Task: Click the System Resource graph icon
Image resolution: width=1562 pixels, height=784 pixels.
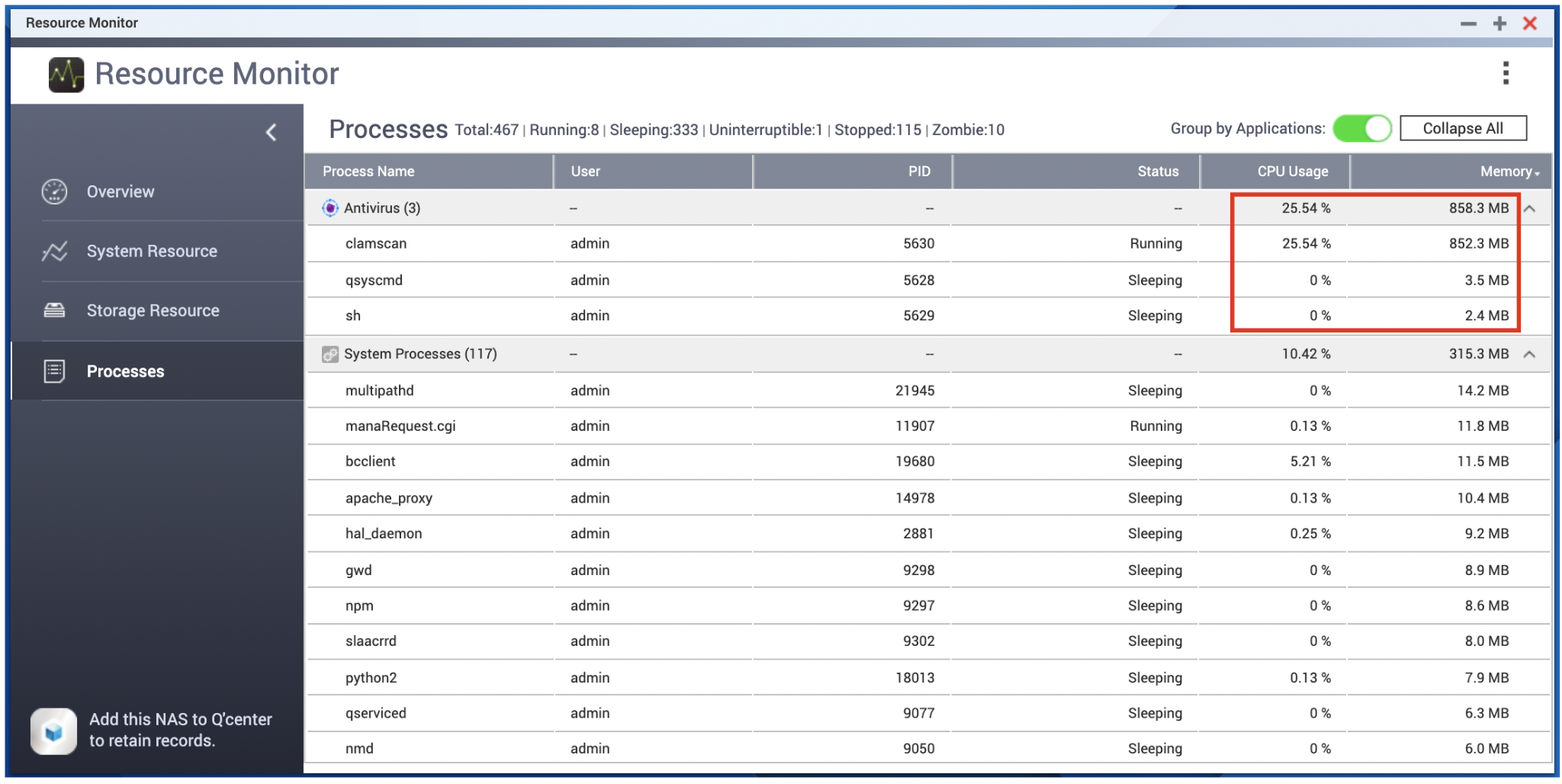Action: 54,251
